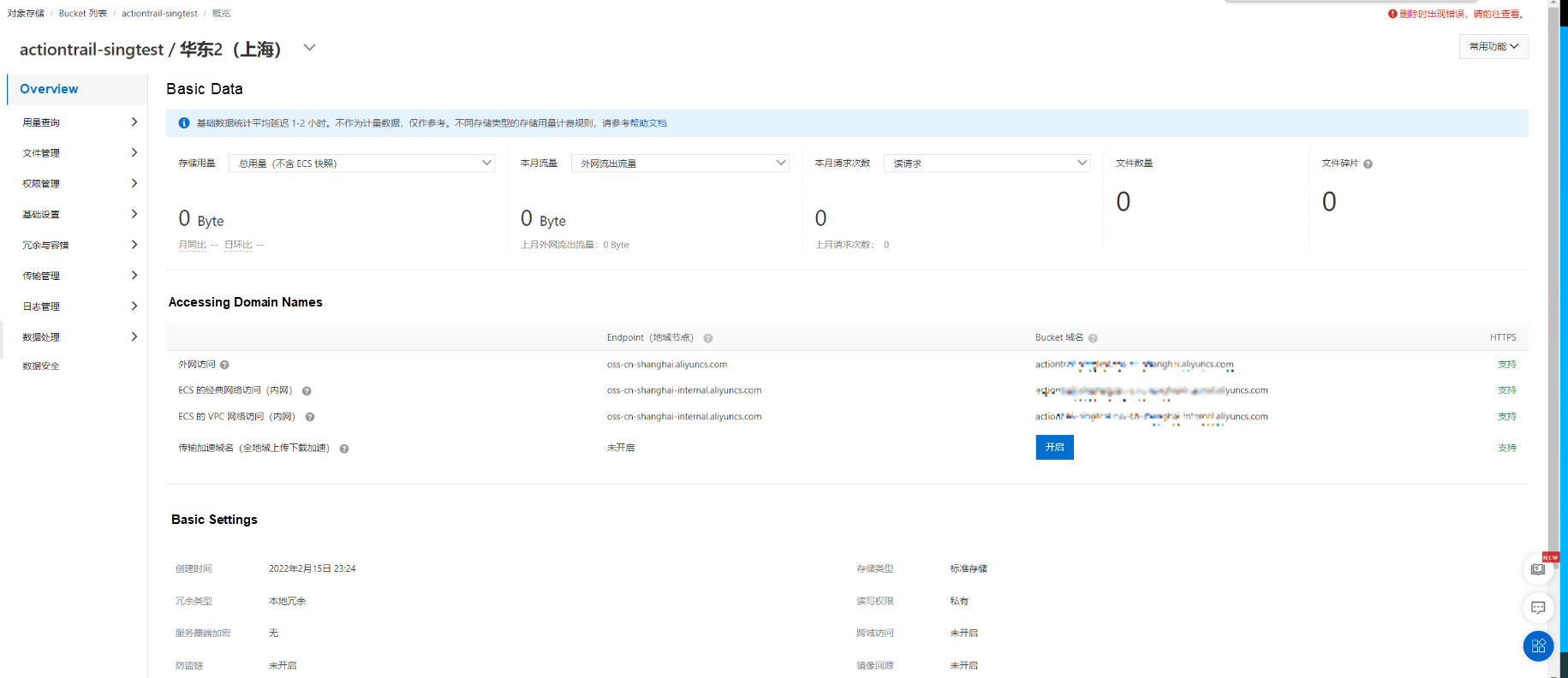Click the 支持 HTTPS value in 传输加速域名 row
The height and width of the screenshot is (678, 1568).
click(x=1507, y=448)
